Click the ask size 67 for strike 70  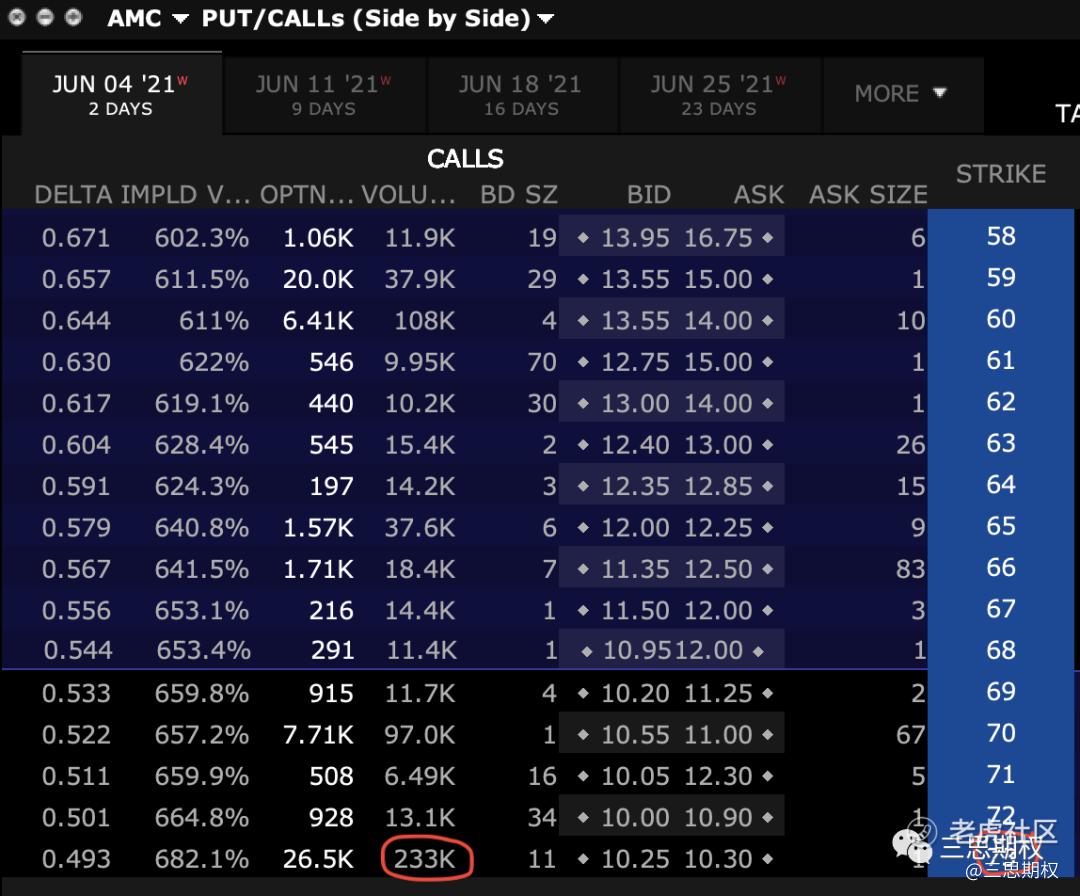pos(911,735)
